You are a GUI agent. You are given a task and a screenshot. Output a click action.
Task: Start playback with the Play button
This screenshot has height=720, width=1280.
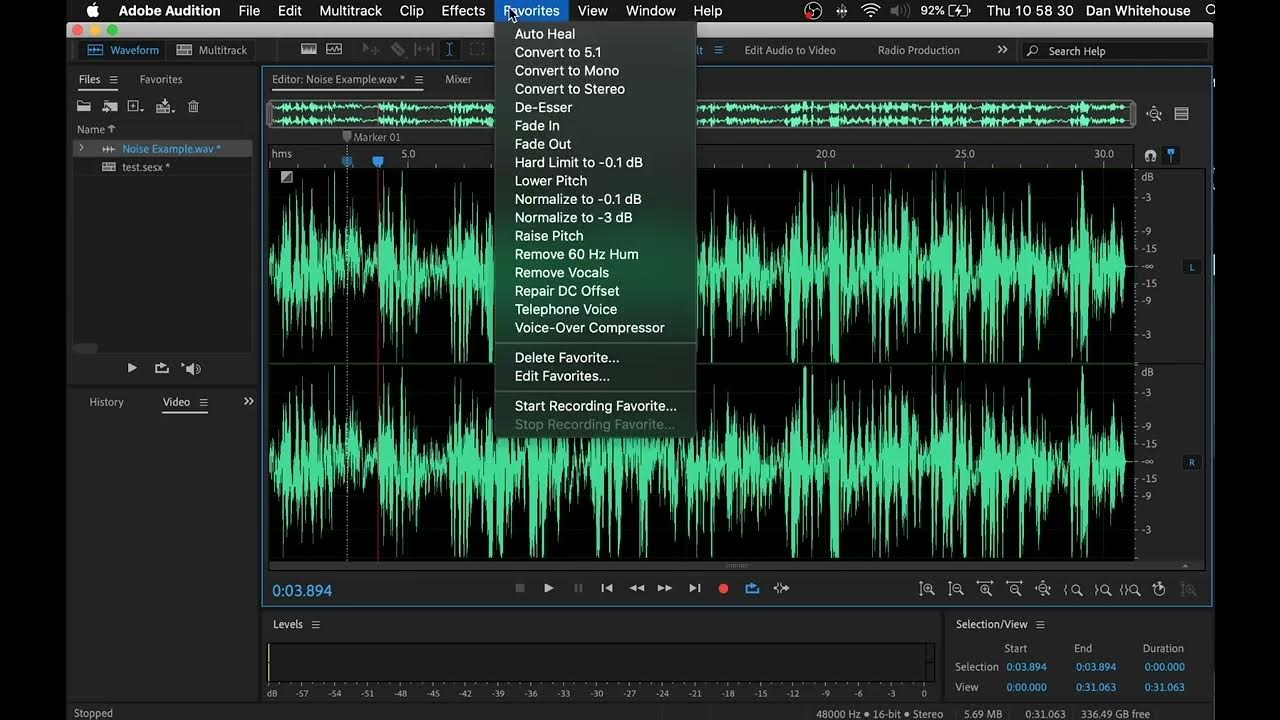pyautogui.click(x=548, y=588)
